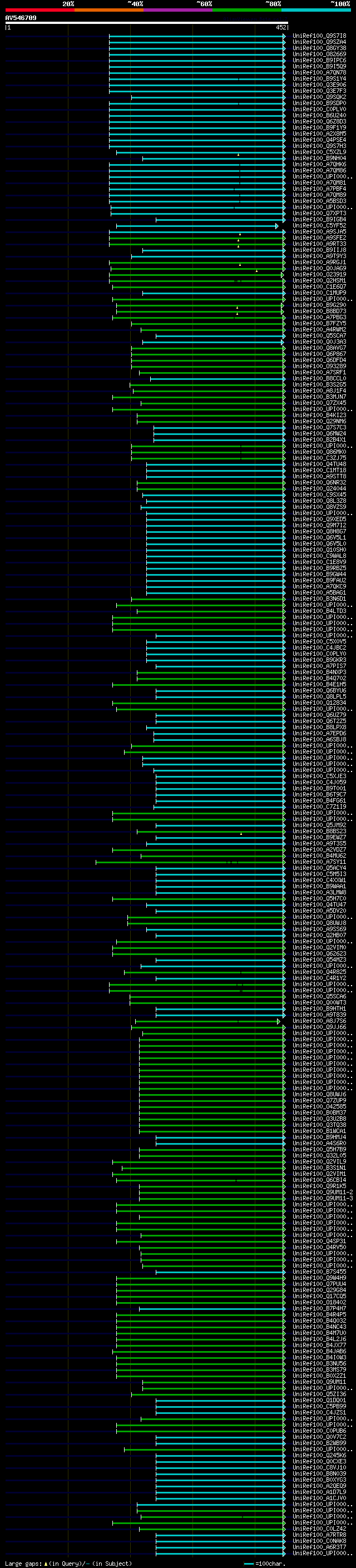Click hit label UniRef100_Q2VIM0
This screenshot has width=356, height=1568.
point(319,947)
